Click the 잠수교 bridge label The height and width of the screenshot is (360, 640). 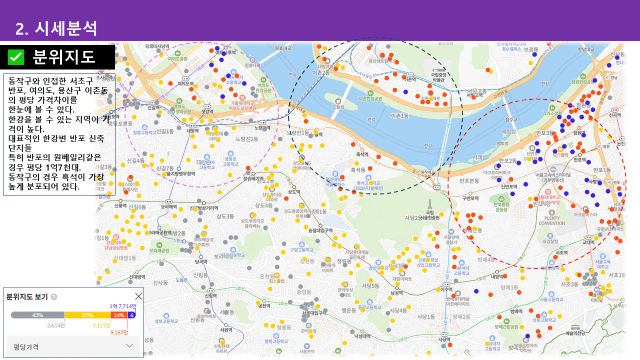[511, 120]
